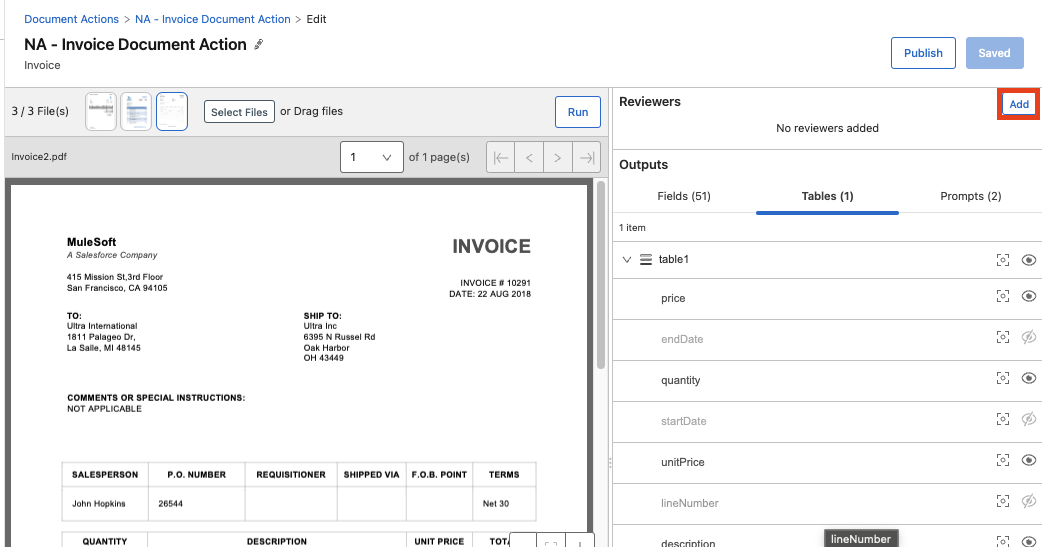The image size is (1042, 547).
Task: Select the startDate field row
Action: tap(827, 421)
